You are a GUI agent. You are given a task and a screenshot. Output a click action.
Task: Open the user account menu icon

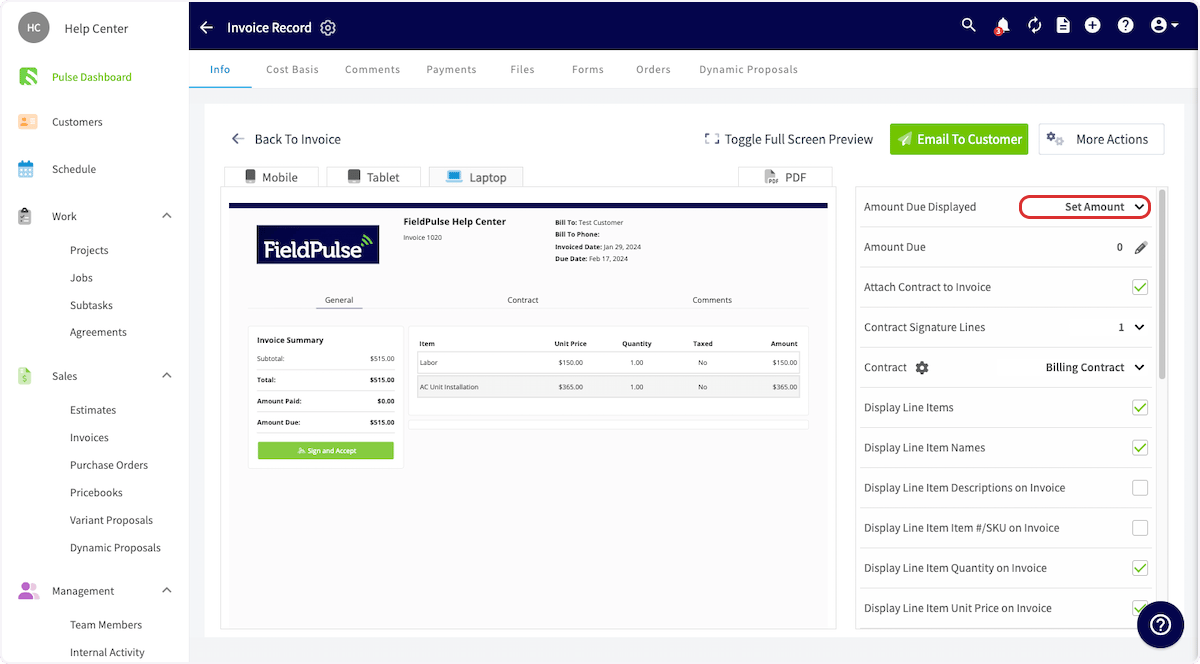[x=1164, y=26]
